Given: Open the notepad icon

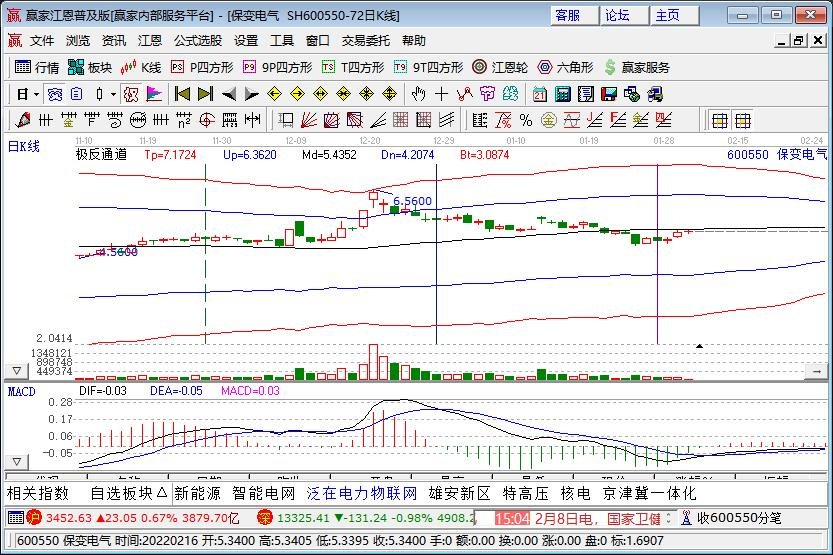Looking at the screenshot, I should [x=585, y=94].
